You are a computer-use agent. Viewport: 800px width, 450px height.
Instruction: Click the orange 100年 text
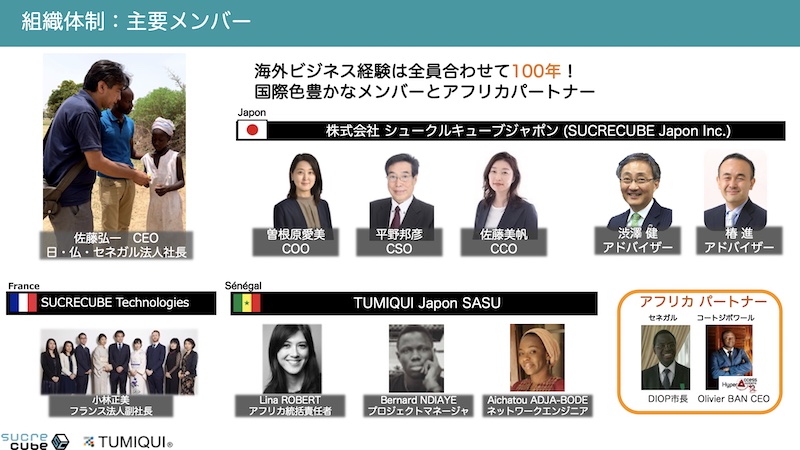[536, 71]
